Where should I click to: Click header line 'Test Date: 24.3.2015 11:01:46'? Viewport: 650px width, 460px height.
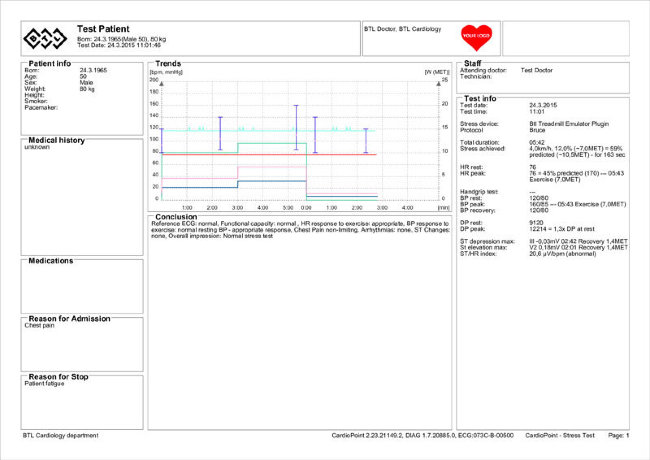coord(119,45)
